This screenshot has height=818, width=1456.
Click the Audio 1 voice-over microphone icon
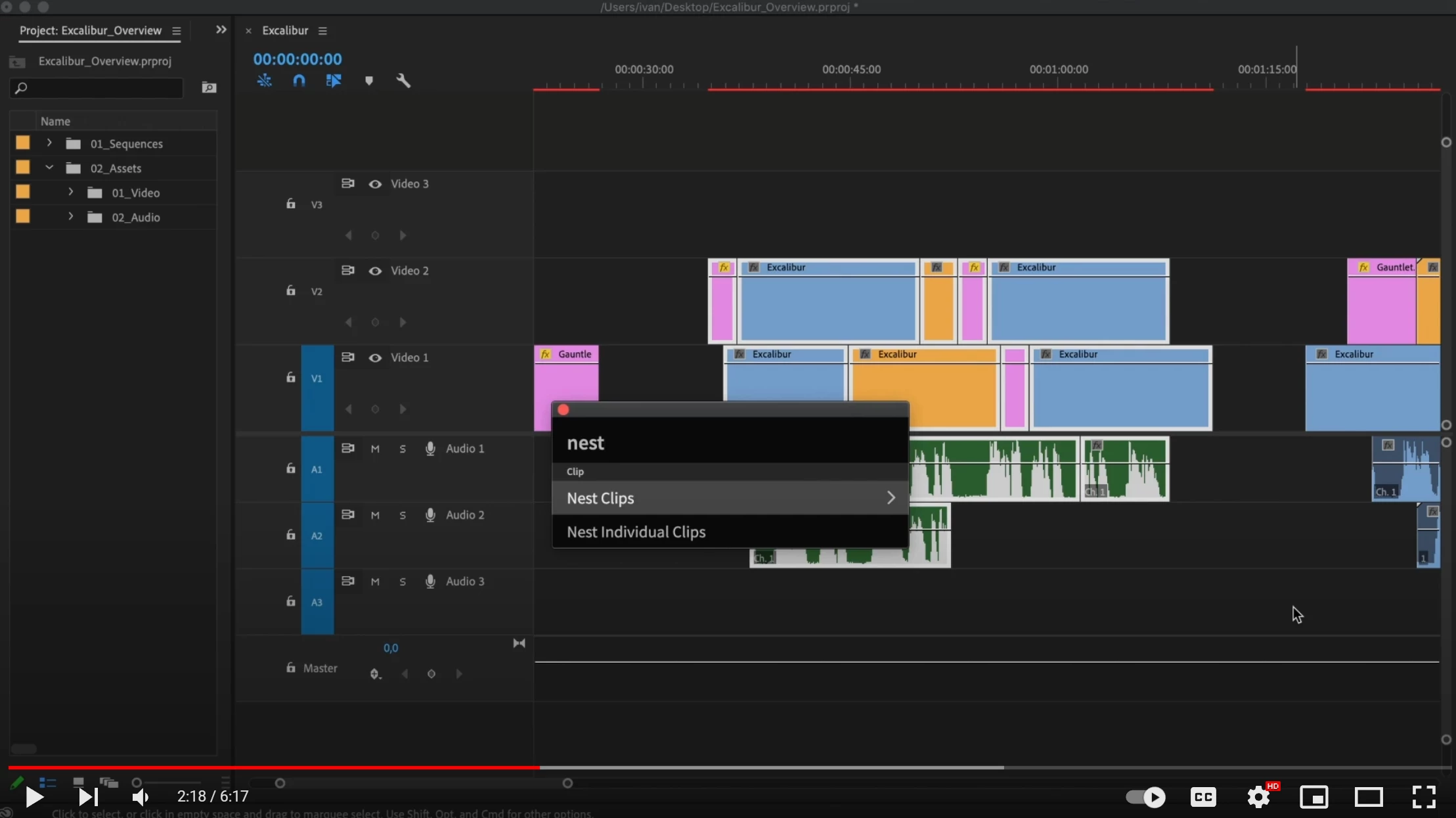pos(430,449)
